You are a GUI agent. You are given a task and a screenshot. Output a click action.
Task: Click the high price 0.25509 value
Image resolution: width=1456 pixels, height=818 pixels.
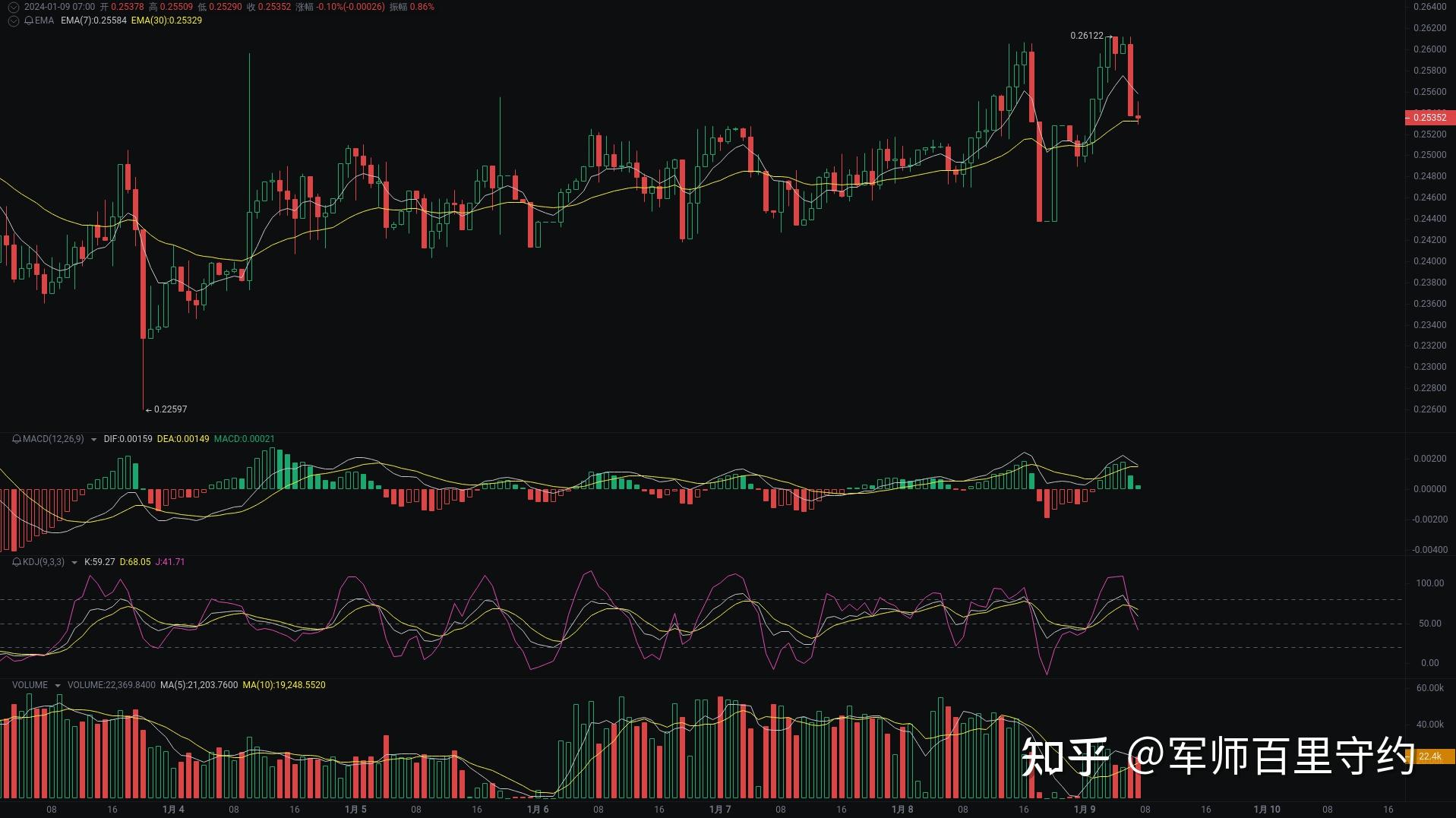176,7
